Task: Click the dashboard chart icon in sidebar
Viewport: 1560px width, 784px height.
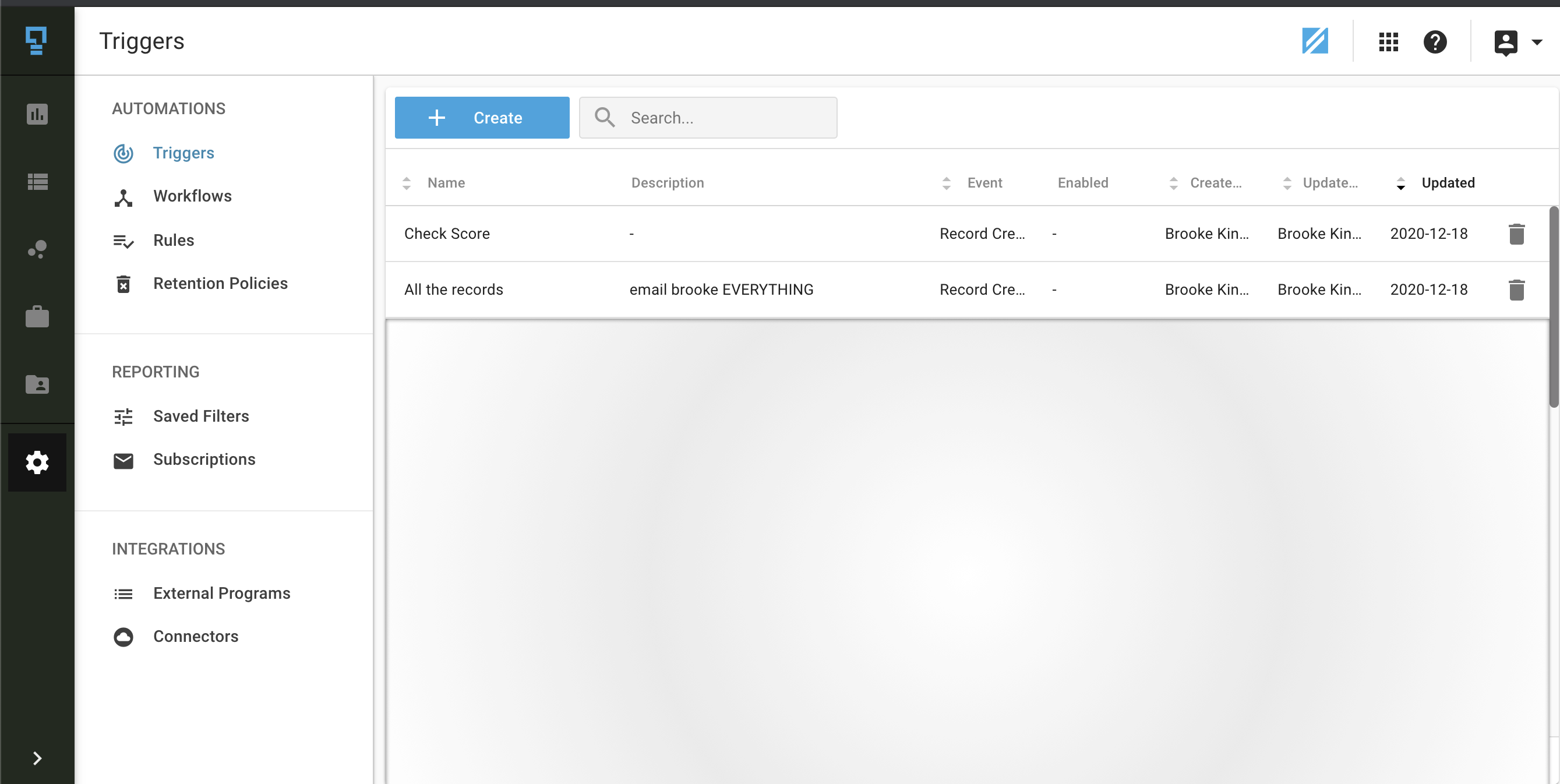Action: (x=37, y=114)
